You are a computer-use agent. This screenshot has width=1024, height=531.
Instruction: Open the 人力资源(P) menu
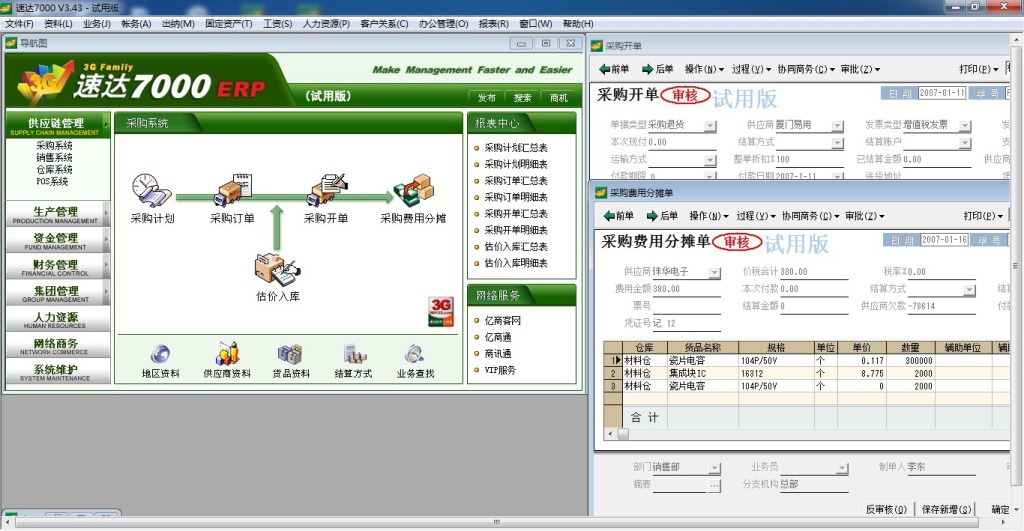(326, 24)
